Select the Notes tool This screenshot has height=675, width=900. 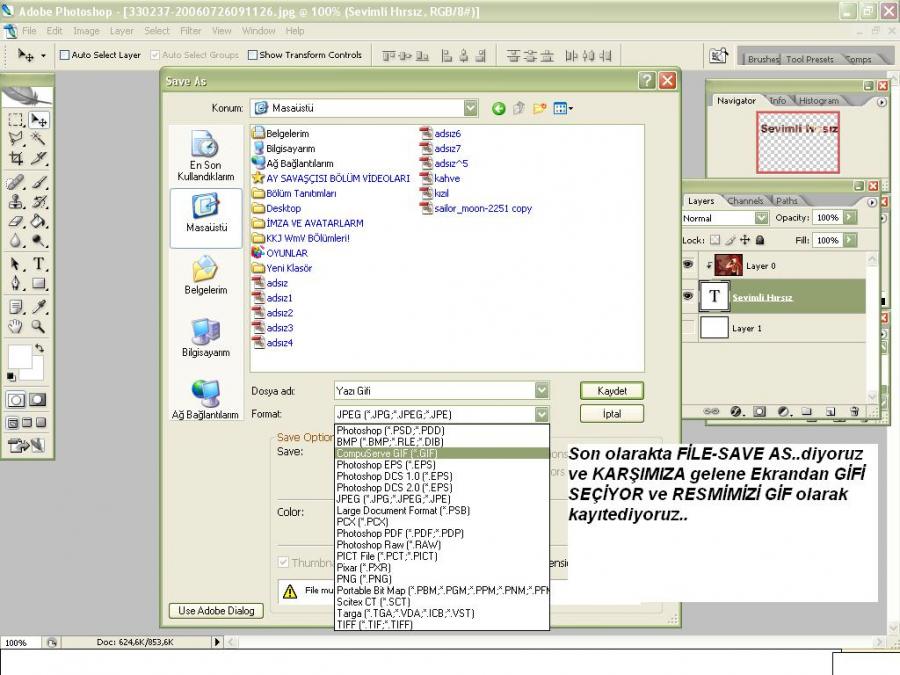16,307
